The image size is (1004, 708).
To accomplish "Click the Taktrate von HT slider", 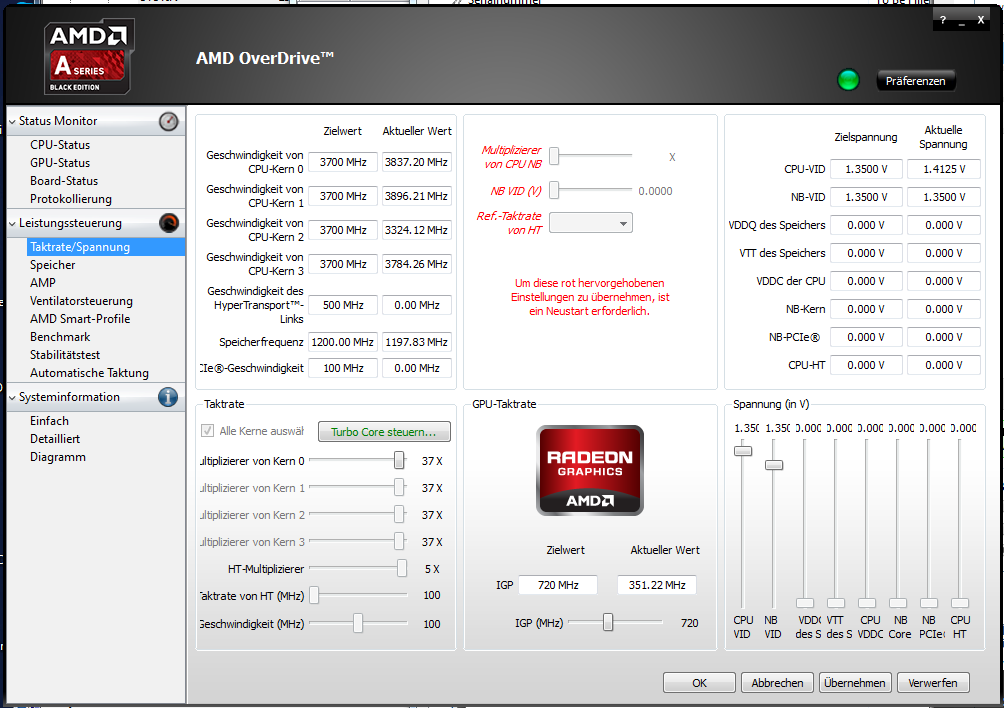I will (314, 595).
